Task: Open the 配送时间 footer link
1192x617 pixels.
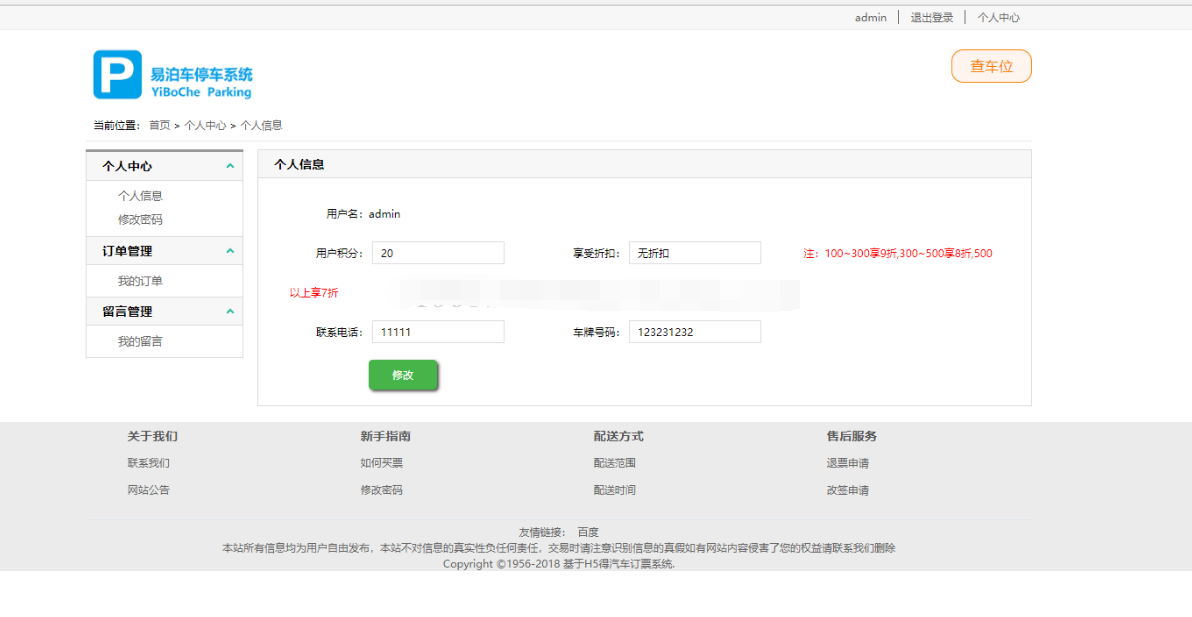Action: [x=614, y=490]
